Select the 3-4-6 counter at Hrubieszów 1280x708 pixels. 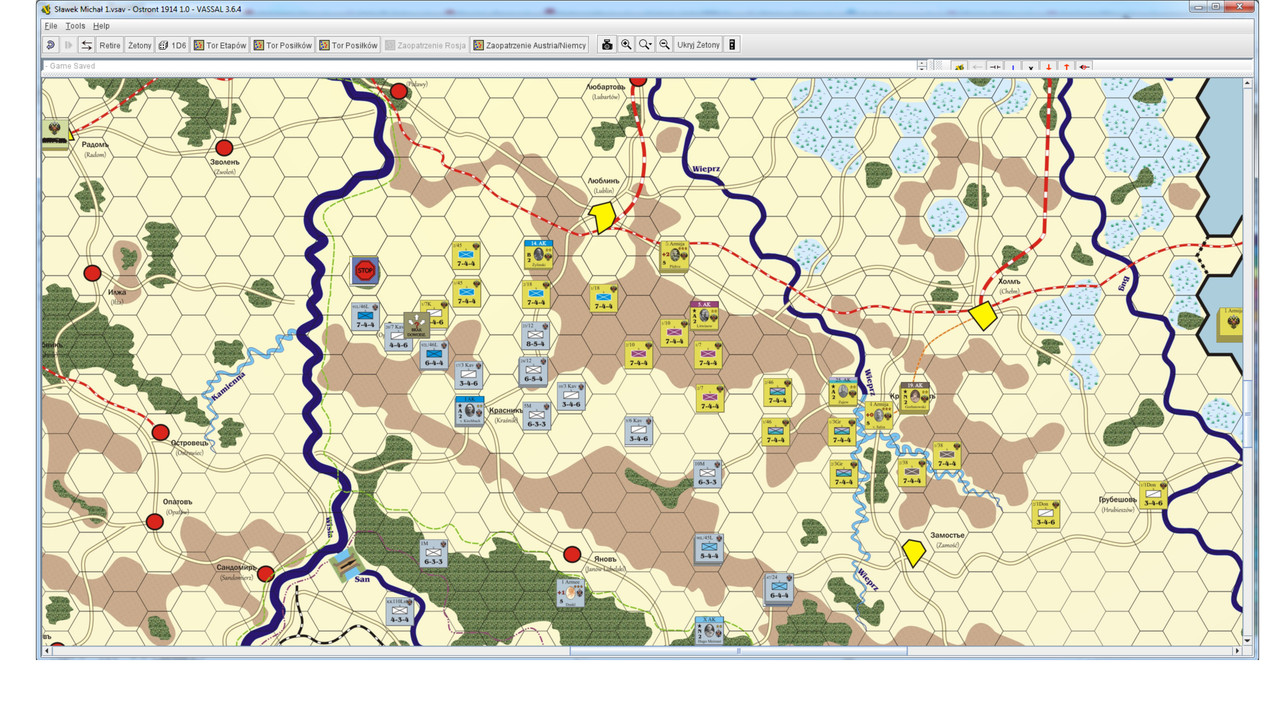1153,494
